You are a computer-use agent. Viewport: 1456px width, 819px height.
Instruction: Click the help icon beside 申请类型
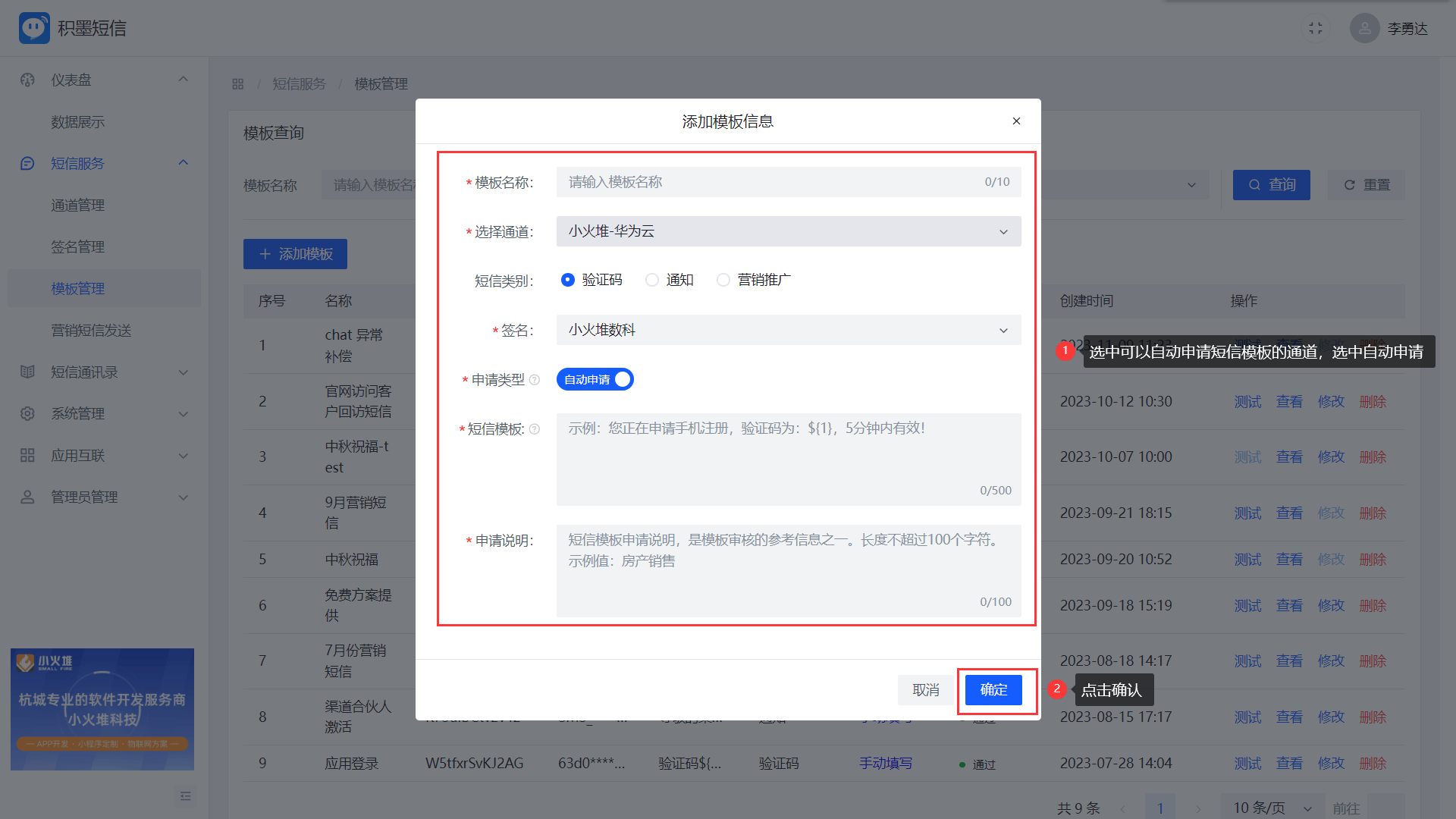tap(535, 380)
